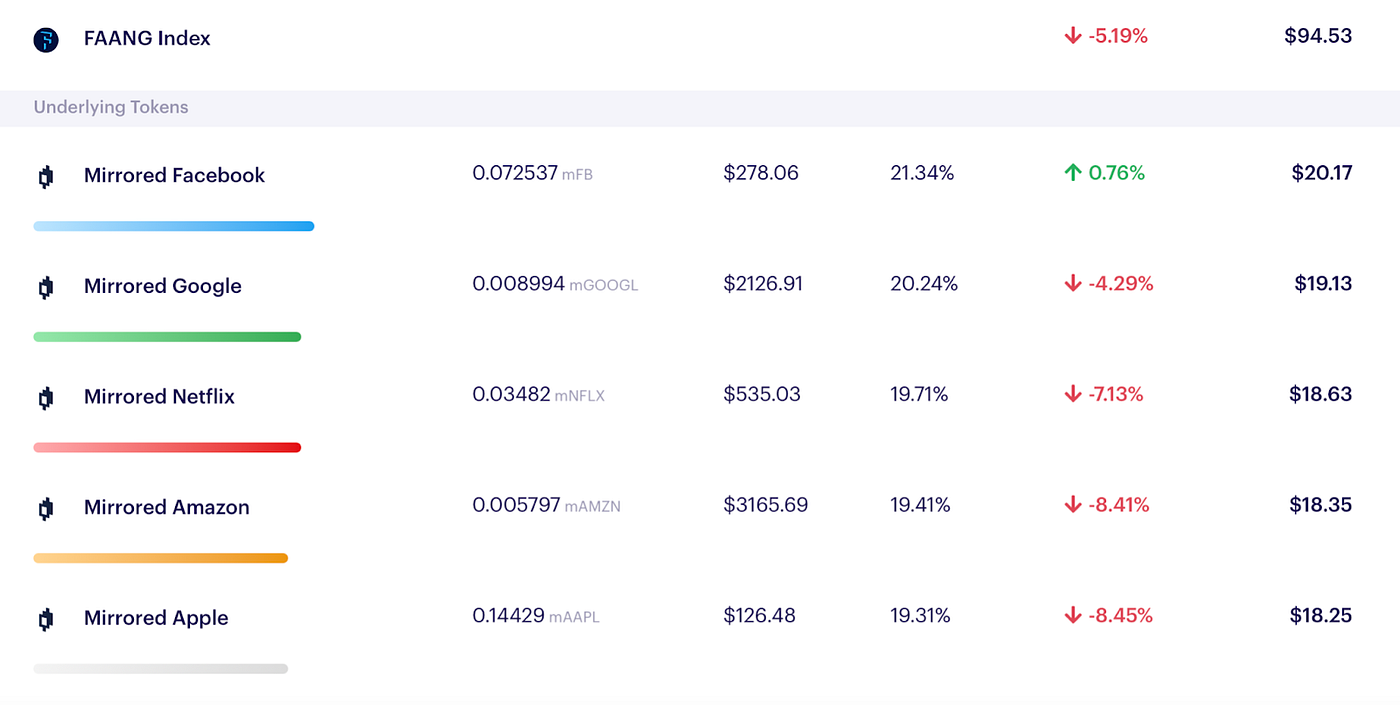The width and height of the screenshot is (1400, 705).
Task: Click the green Google allocation bar
Action: [167, 337]
